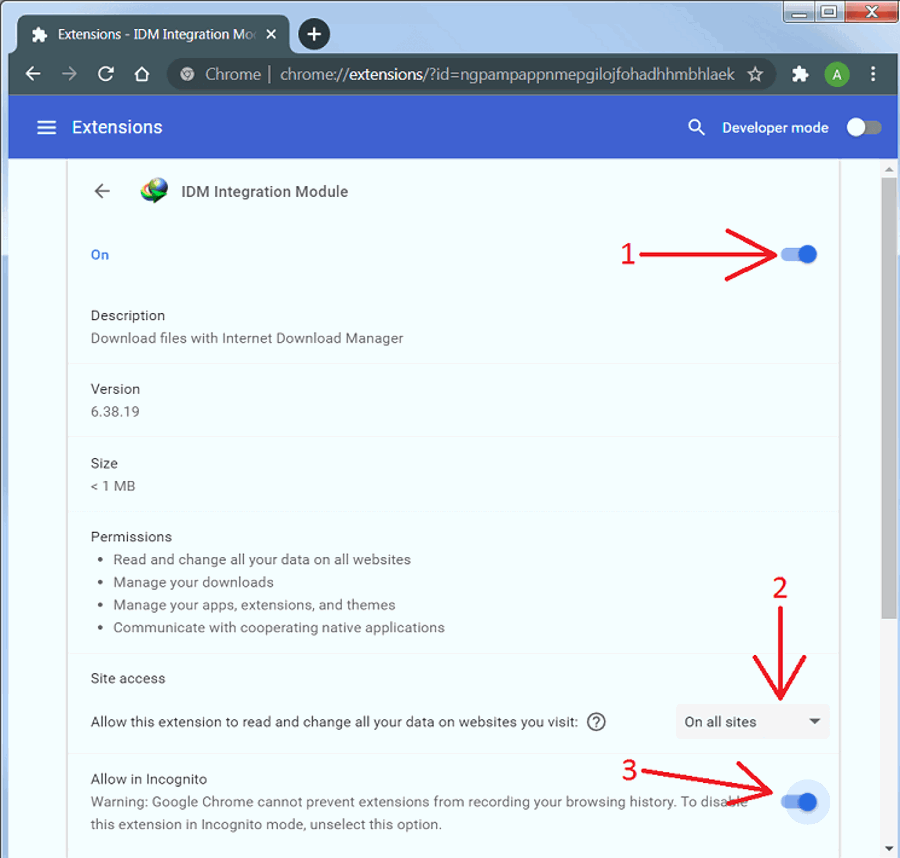900x858 pixels.
Task: Click the 'Site access' label
Action: (x=128, y=678)
